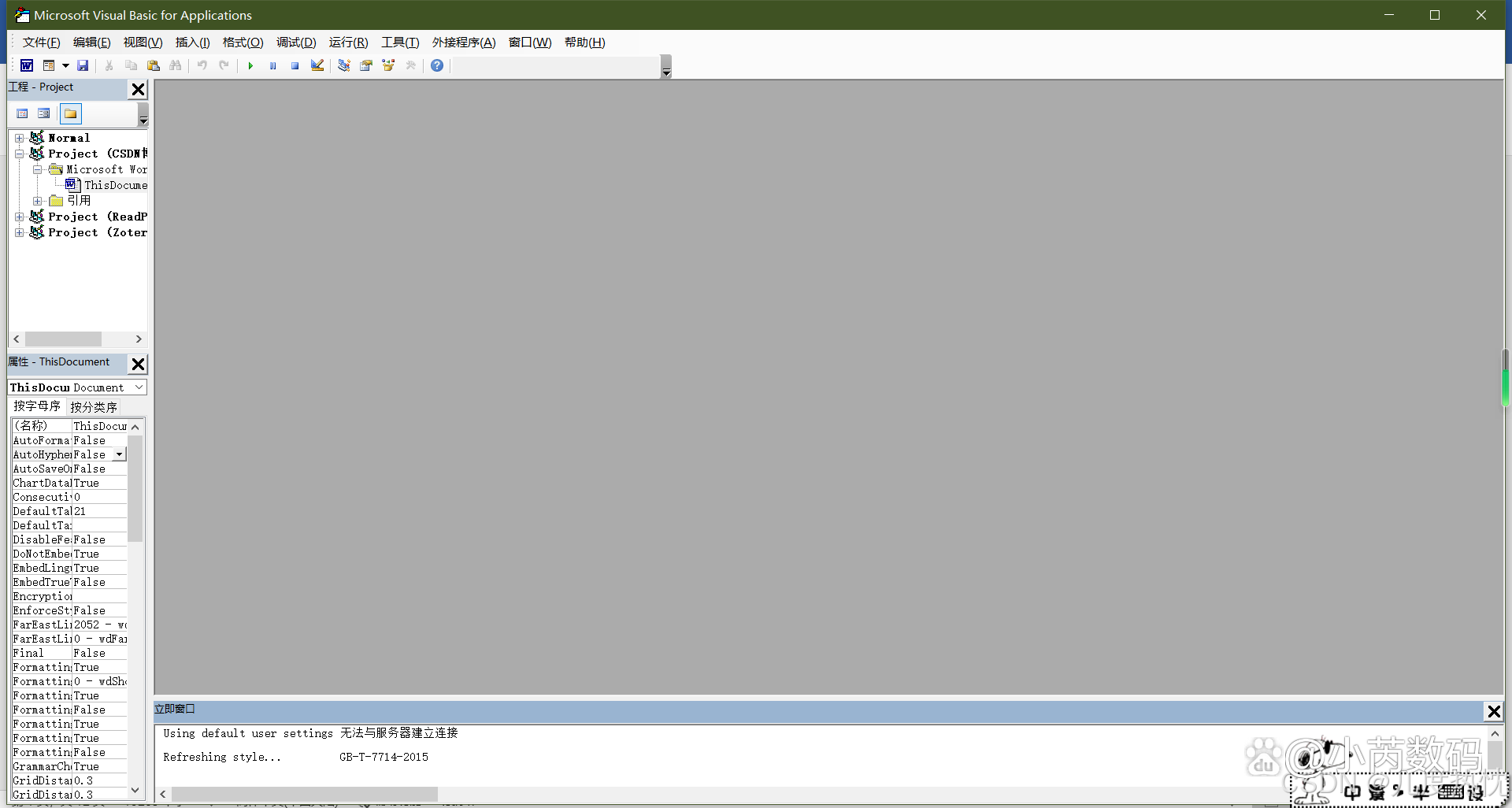The image size is (1512, 808).
Task: Select the Normal project item
Action: click(69, 138)
